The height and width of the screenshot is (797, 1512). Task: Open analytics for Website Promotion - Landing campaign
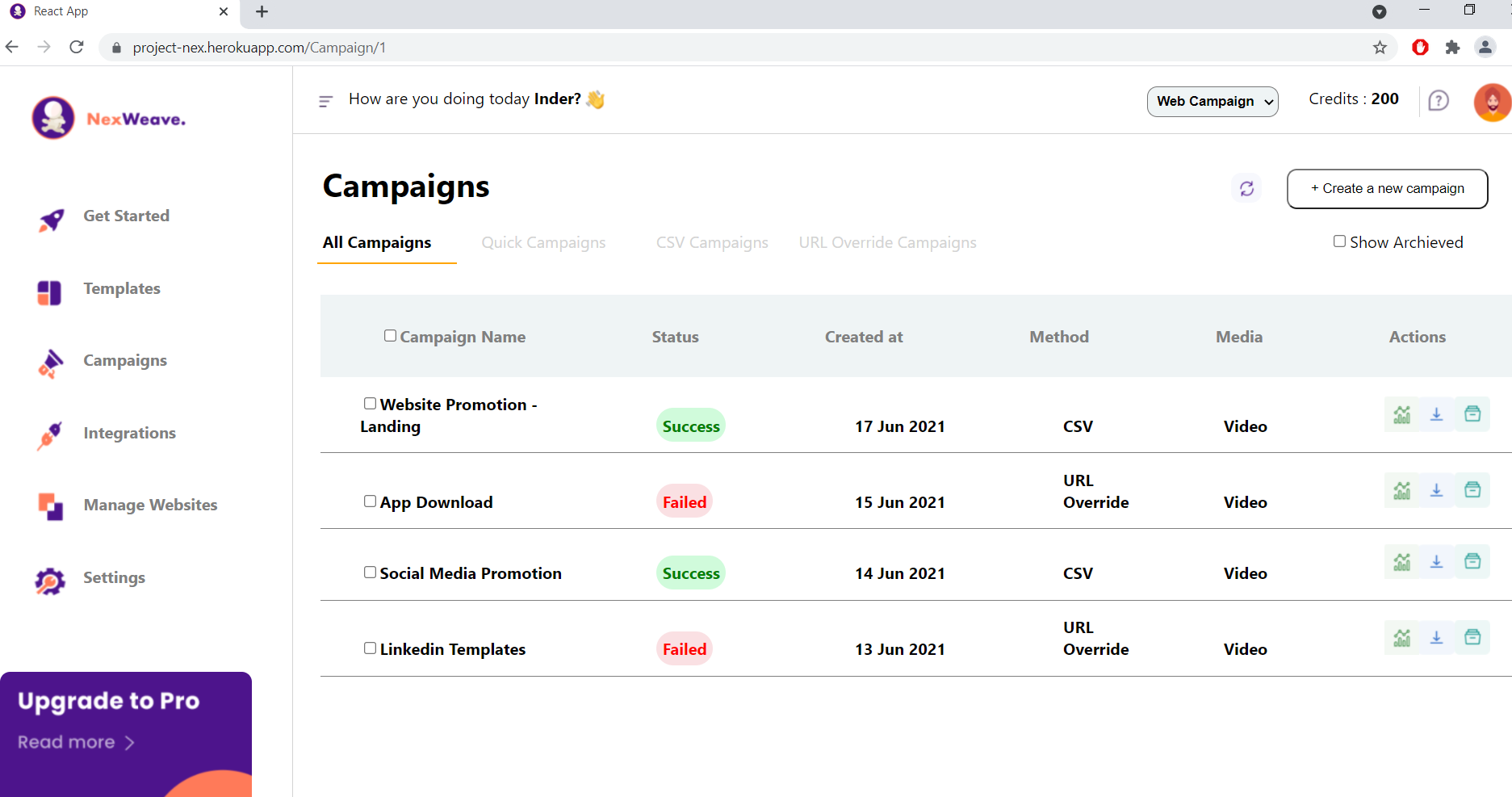coord(1401,414)
